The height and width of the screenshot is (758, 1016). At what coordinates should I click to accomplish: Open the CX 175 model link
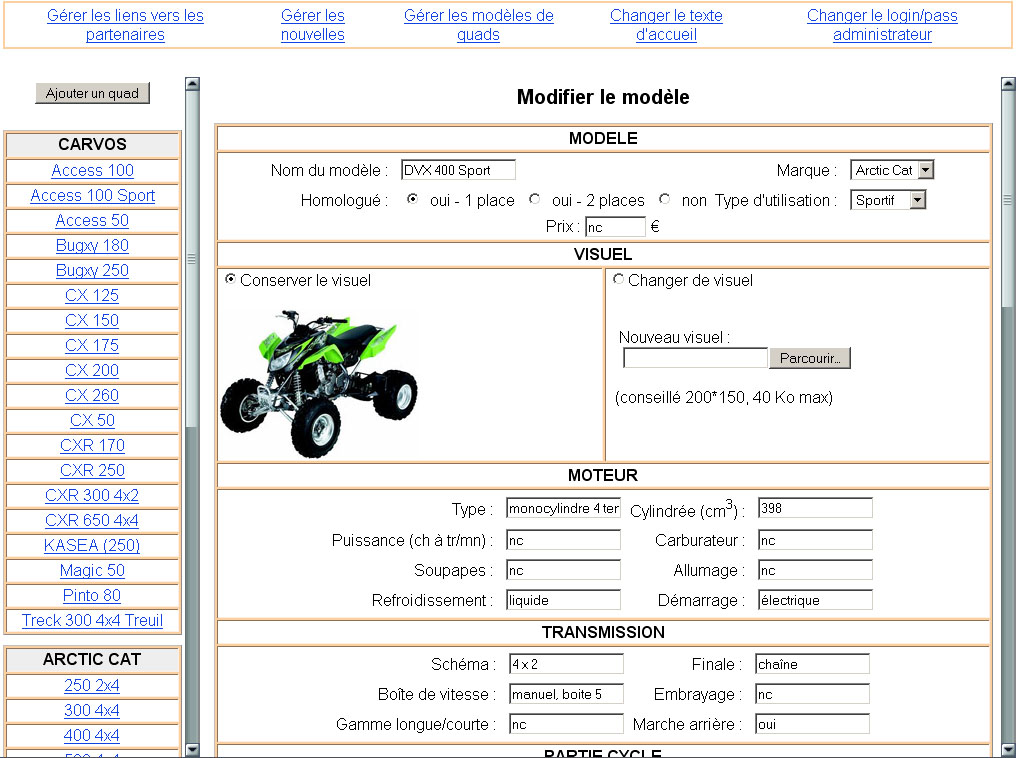click(x=92, y=345)
